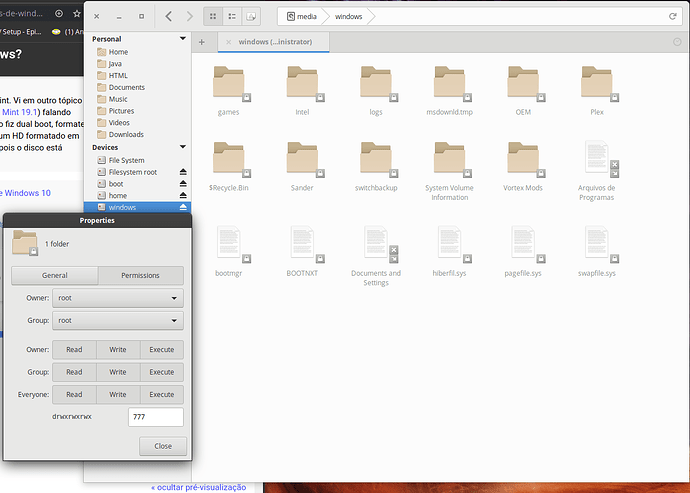690x493 pixels.
Task: Select the Vortex Mods folder
Action: tap(523, 166)
